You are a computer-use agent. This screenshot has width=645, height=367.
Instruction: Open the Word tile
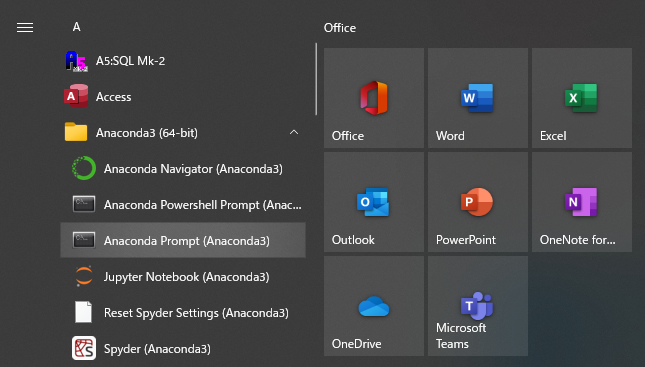click(x=478, y=98)
